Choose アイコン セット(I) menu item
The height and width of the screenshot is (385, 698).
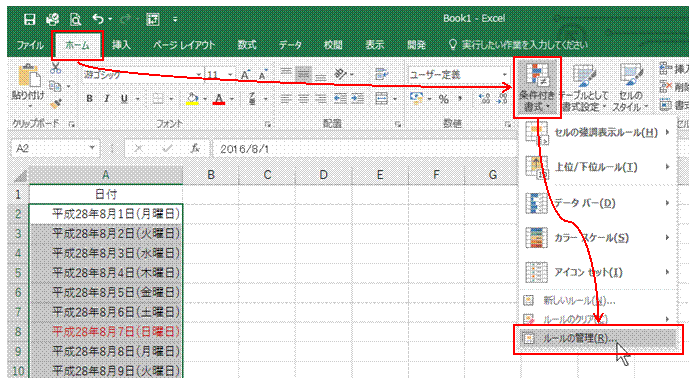pos(598,272)
